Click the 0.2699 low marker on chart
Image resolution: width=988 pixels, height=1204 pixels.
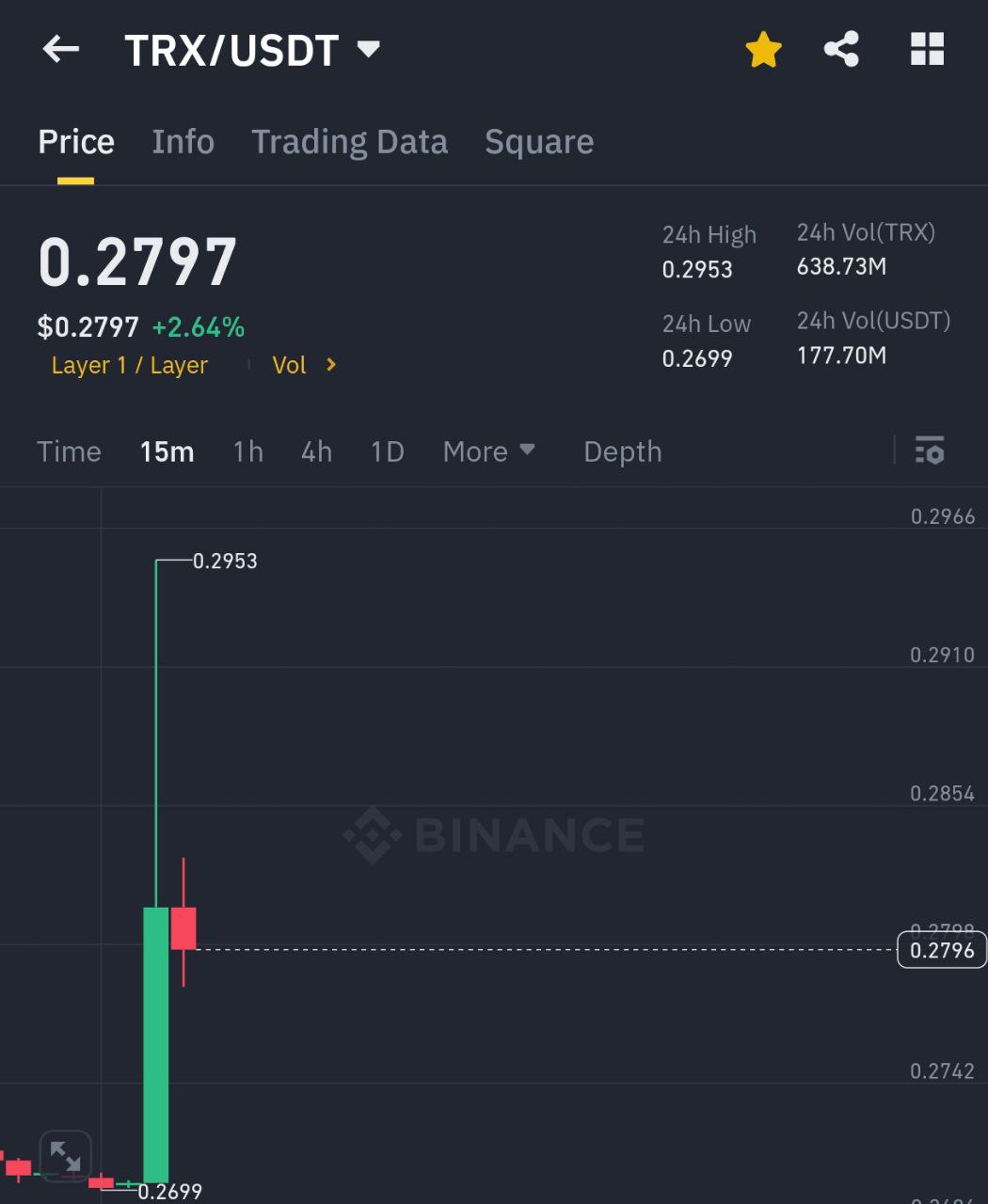point(170,1192)
